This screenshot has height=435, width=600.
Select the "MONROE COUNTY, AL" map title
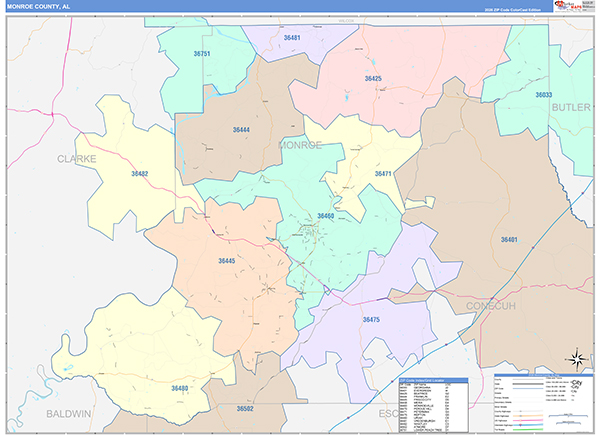coord(38,7)
